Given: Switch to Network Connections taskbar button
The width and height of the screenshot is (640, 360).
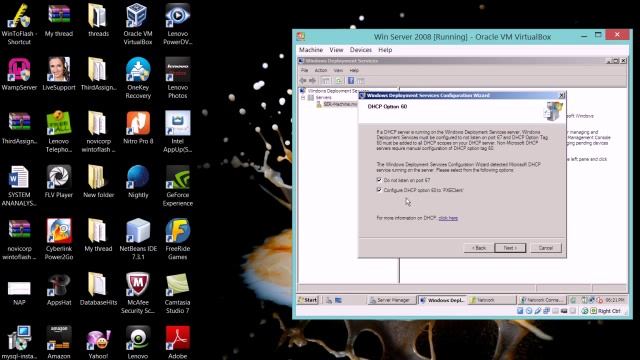Looking at the screenshot, I should 542,300.
